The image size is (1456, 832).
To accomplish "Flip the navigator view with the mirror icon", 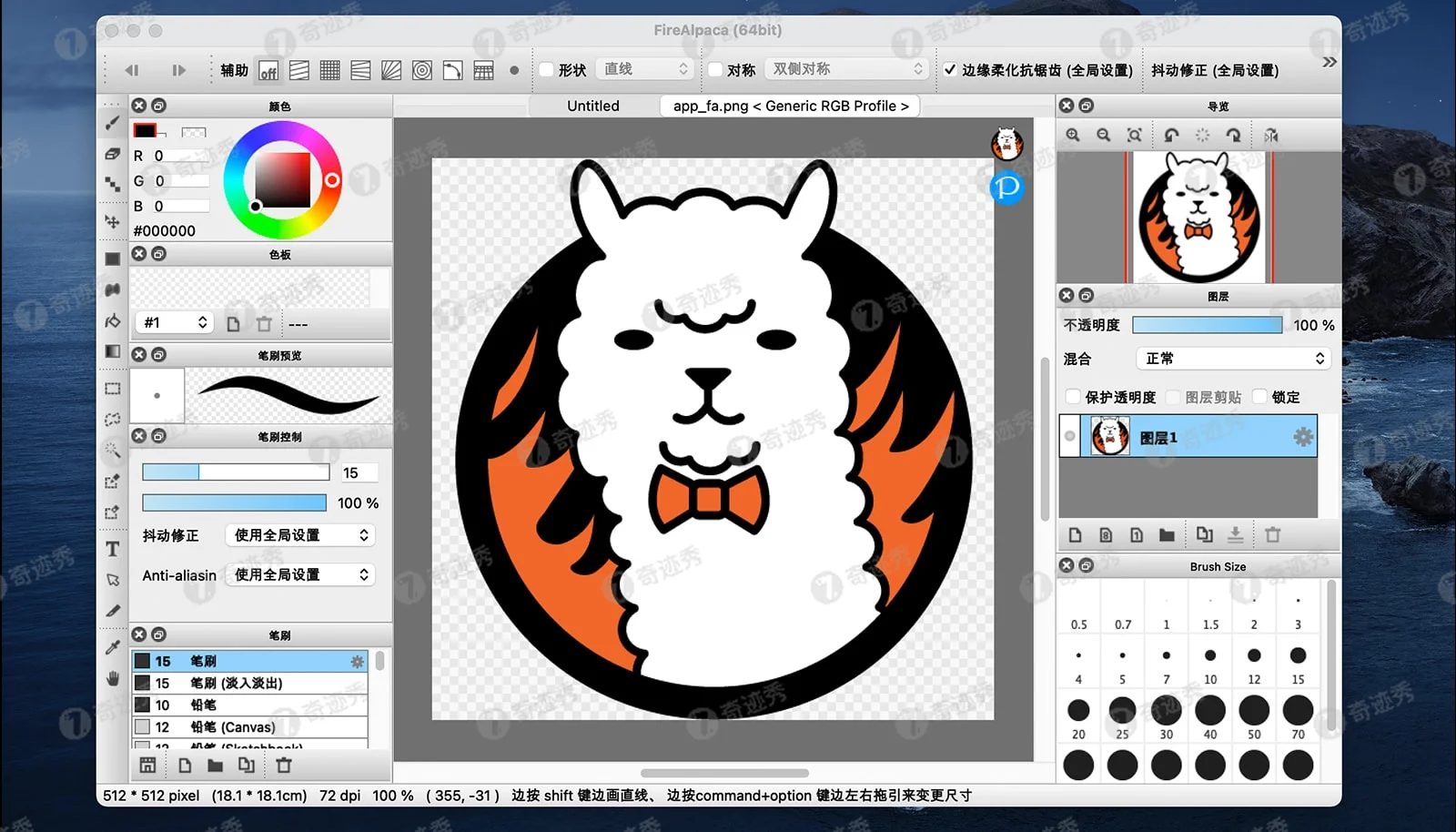I will coord(1271,135).
